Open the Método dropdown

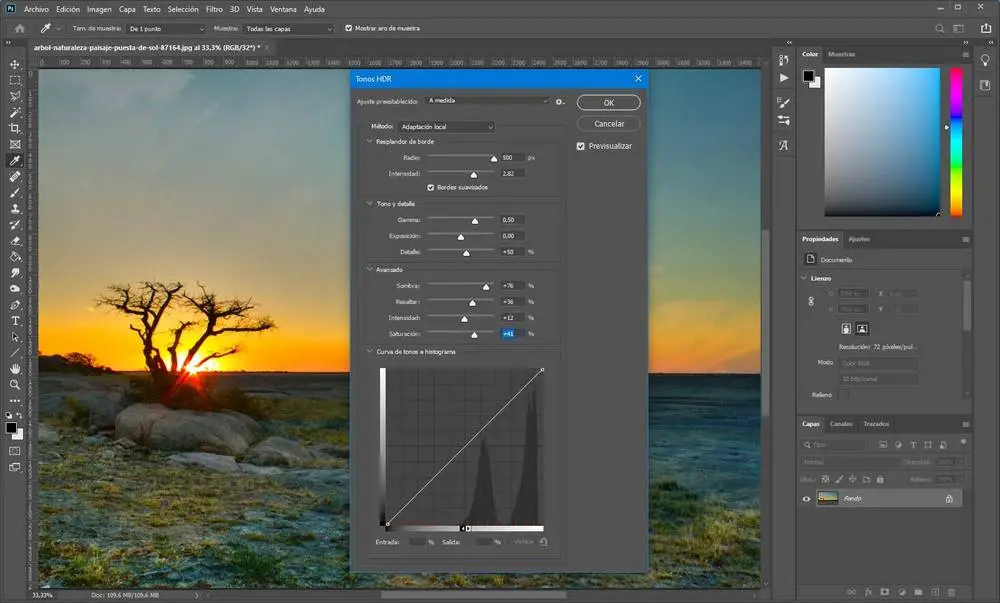[446, 127]
